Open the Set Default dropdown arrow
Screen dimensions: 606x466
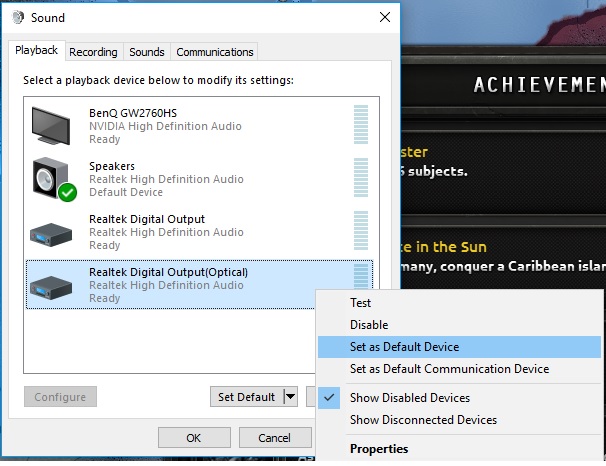[x=290, y=397]
